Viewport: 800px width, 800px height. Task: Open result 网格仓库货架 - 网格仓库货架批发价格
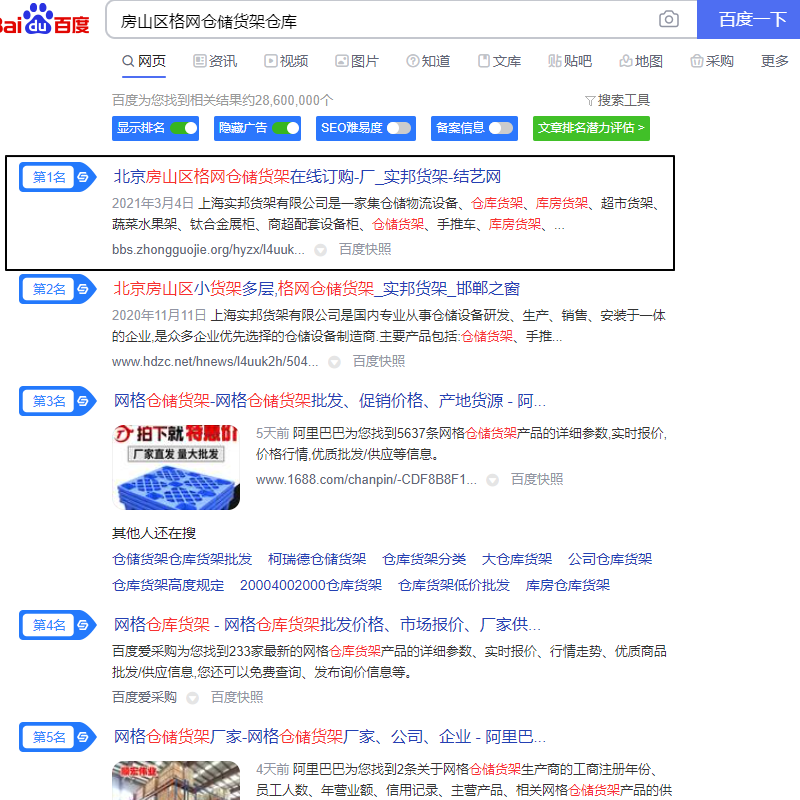coord(327,625)
